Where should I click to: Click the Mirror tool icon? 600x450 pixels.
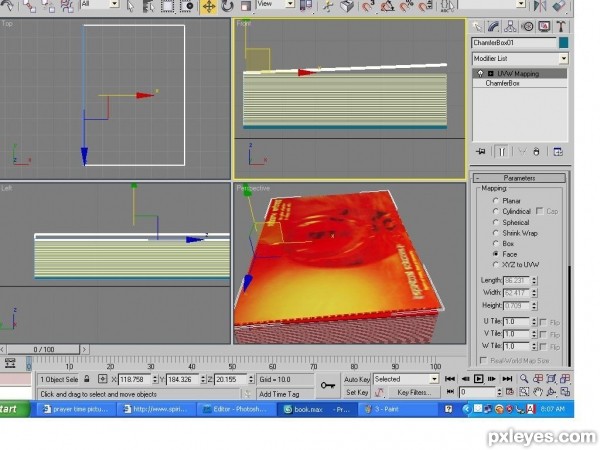(x=540, y=7)
